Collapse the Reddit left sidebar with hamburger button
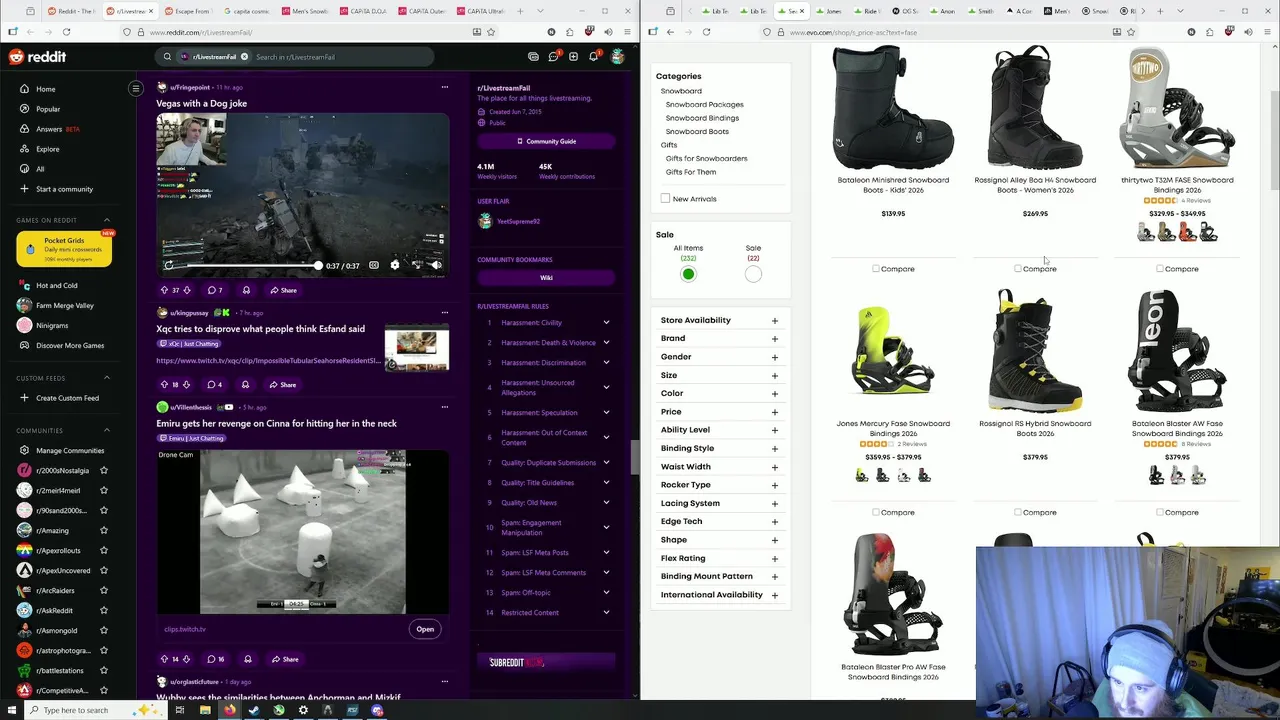The height and width of the screenshot is (720, 1280). [x=136, y=88]
